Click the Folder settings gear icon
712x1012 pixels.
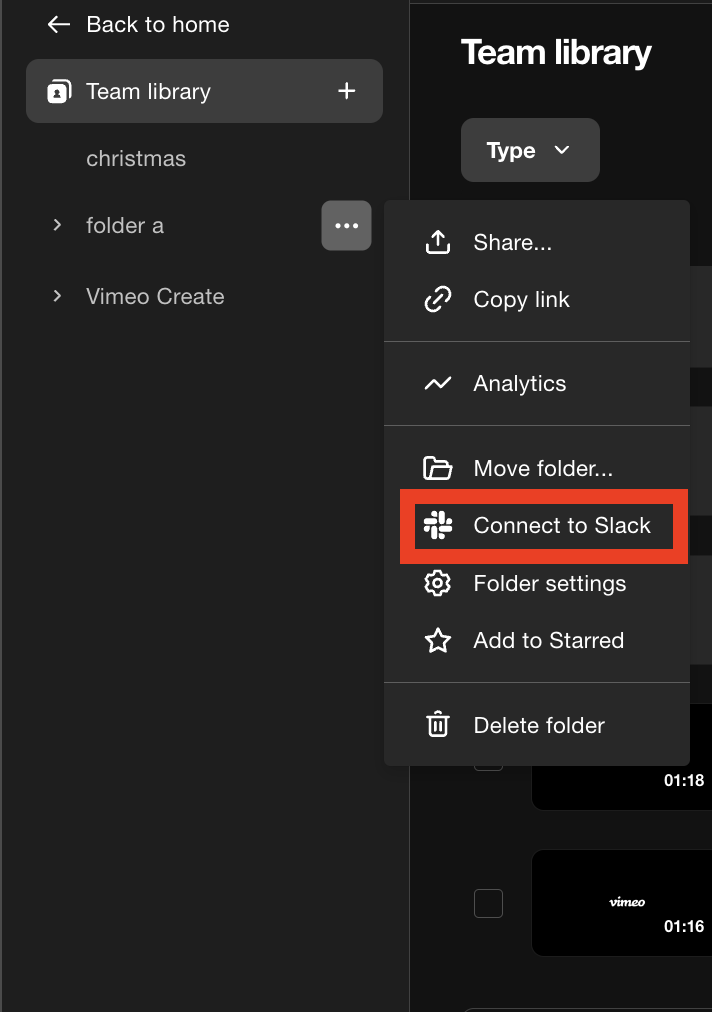[437, 583]
